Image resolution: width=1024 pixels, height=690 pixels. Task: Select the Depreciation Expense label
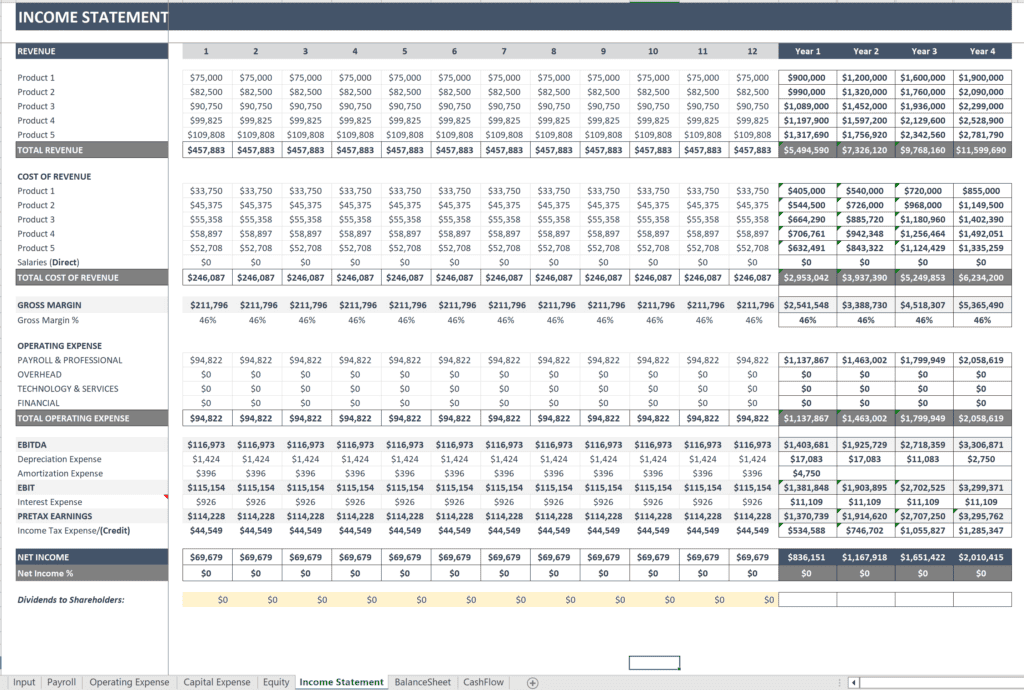(x=59, y=460)
